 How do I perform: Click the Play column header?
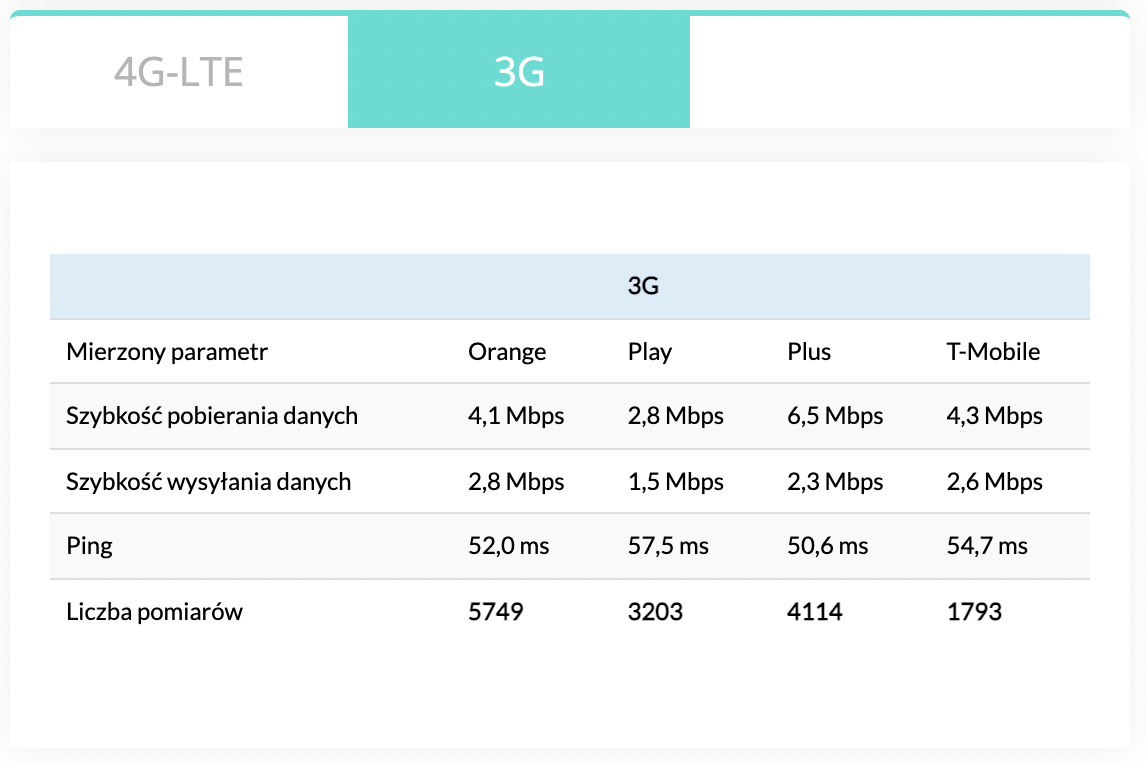click(x=650, y=351)
